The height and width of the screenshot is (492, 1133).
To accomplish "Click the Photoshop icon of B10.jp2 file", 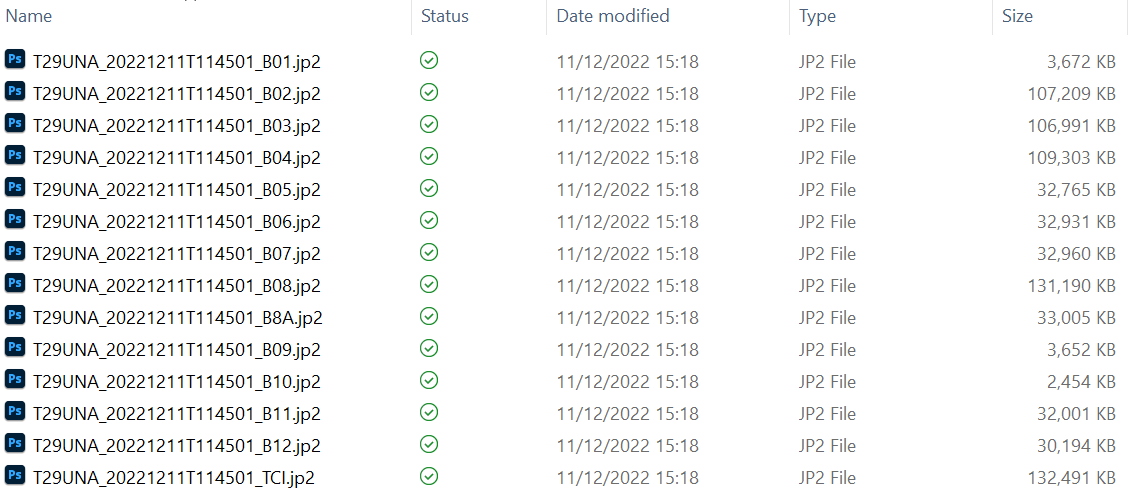I will (14, 379).
